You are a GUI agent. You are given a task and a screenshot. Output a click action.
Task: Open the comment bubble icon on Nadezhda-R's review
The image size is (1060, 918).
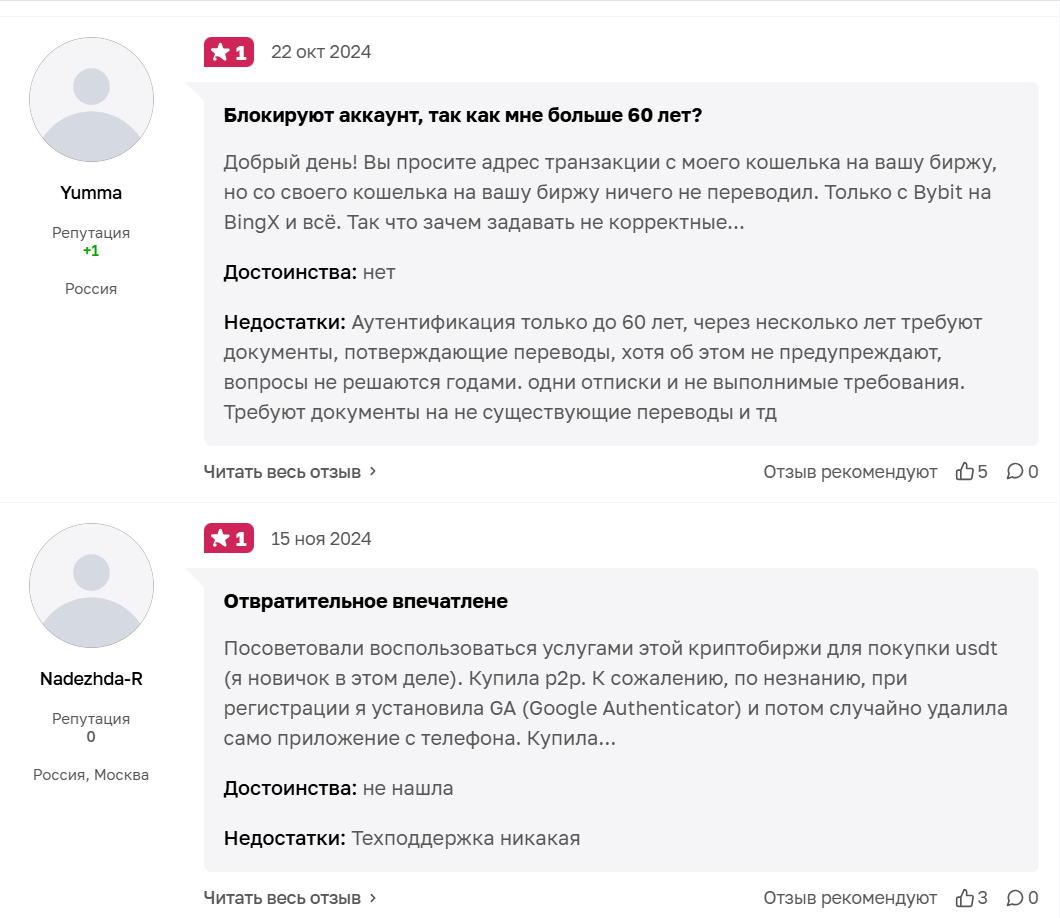coord(1015,897)
